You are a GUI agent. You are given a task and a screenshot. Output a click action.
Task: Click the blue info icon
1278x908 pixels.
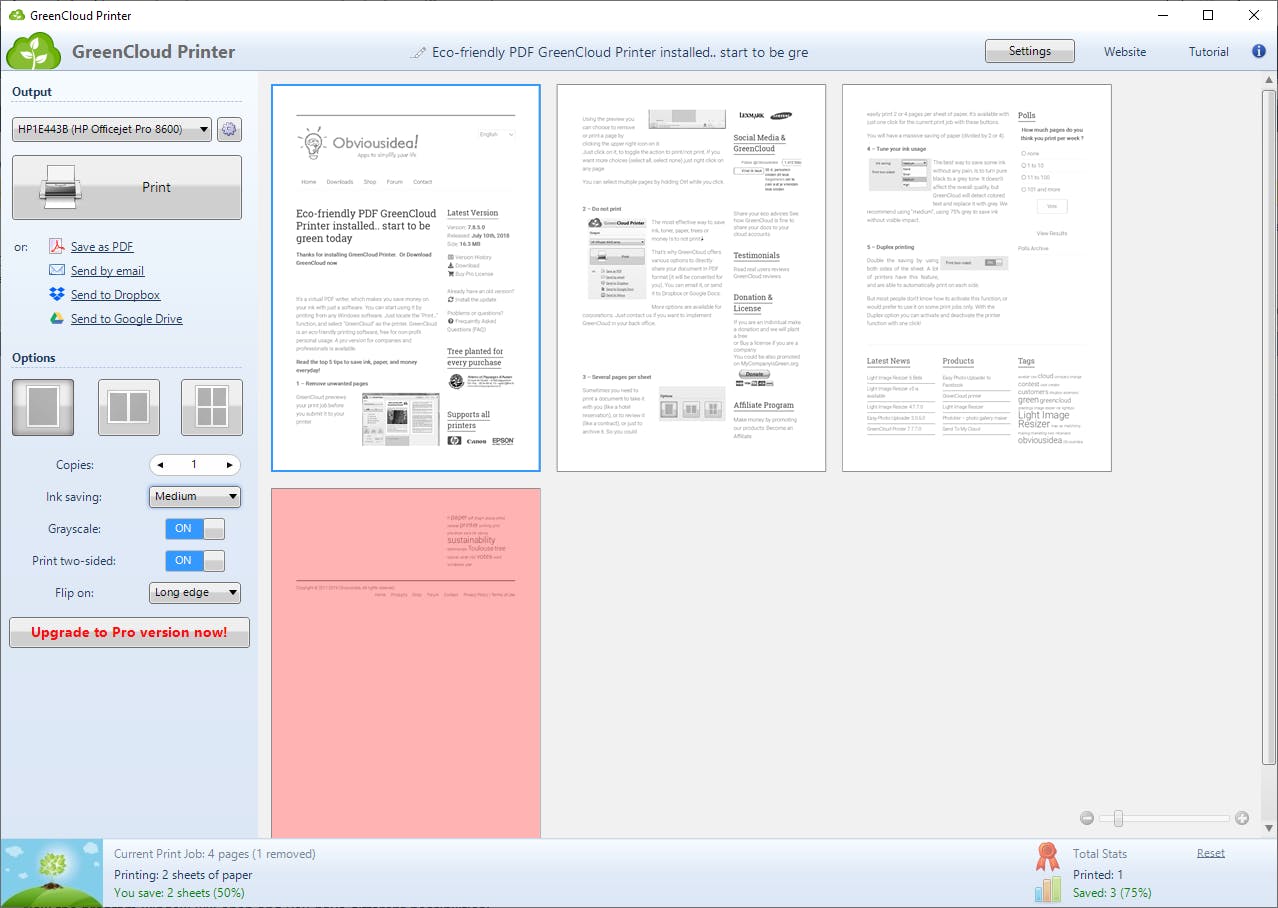[x=1259, y=51]
